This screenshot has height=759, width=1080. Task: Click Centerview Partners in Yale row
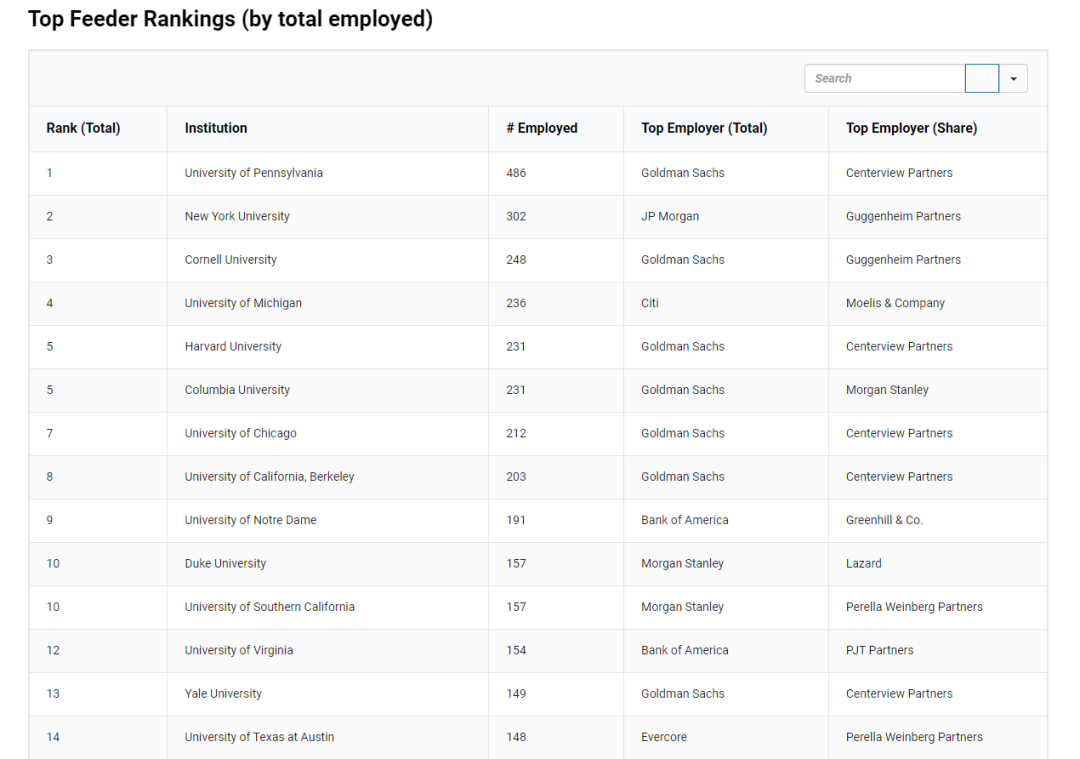pos(899,694)
